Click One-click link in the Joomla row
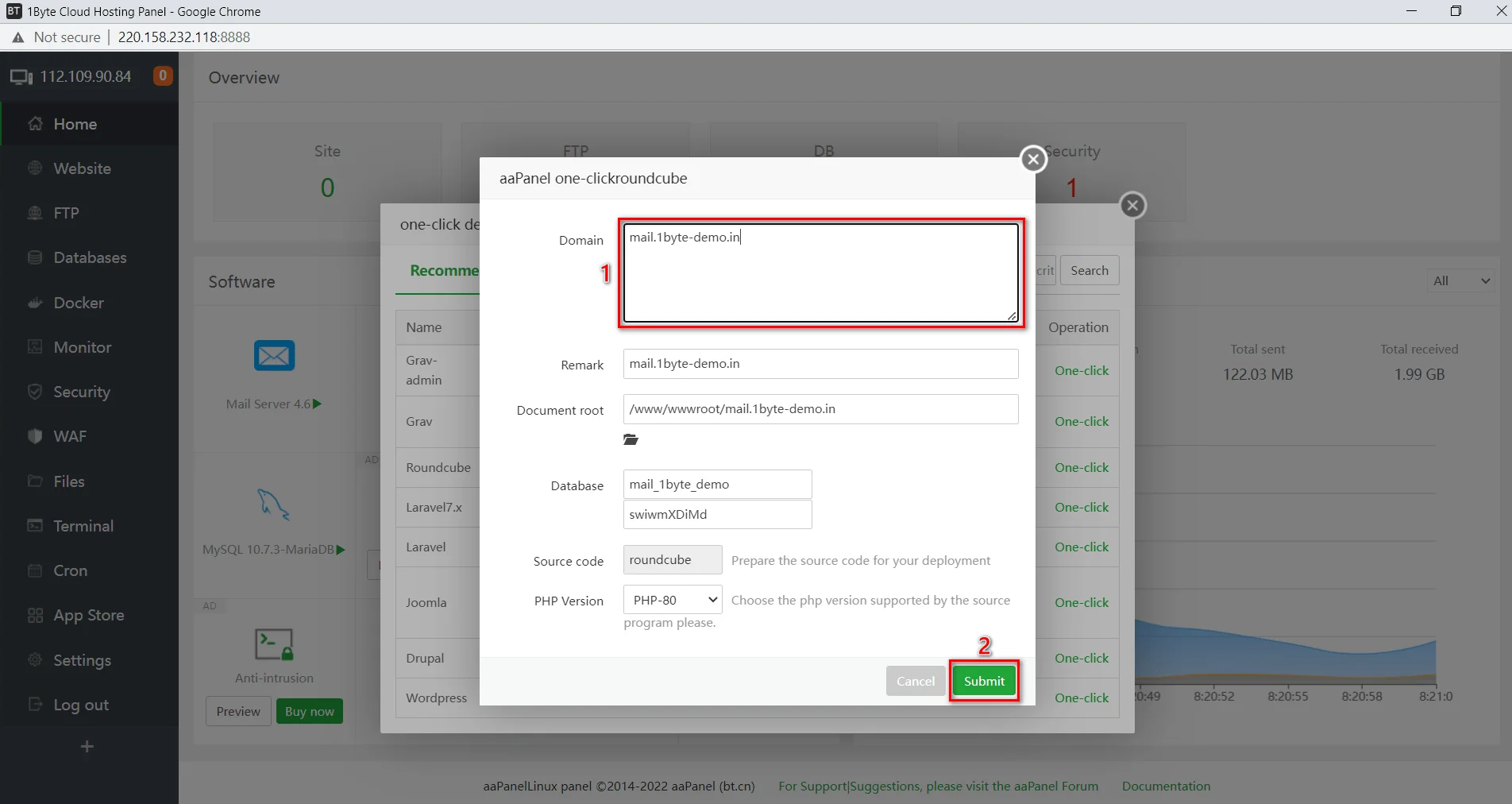 point(1082,602)
